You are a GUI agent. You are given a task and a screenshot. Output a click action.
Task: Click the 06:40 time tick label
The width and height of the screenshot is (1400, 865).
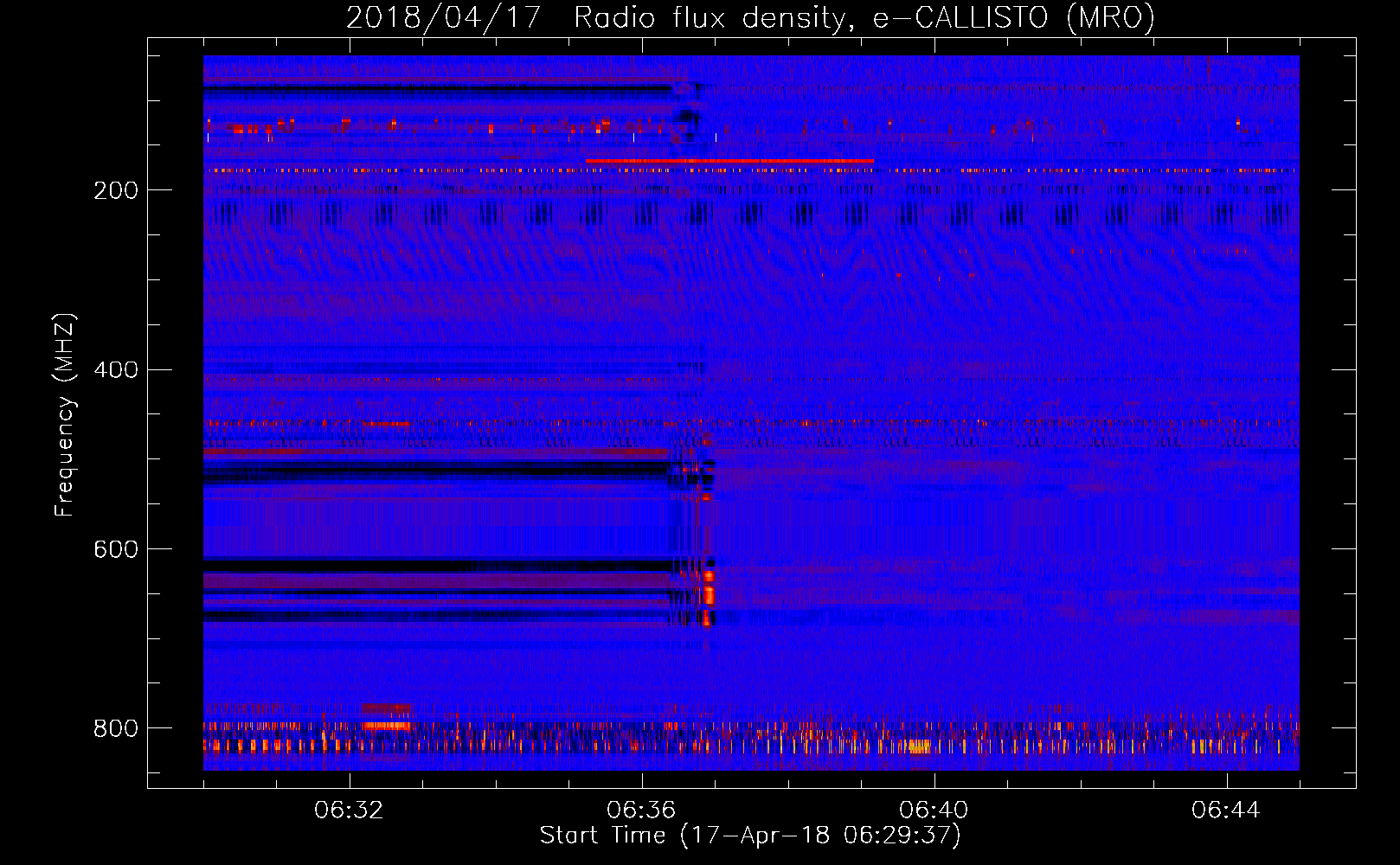tap(934, 811)
